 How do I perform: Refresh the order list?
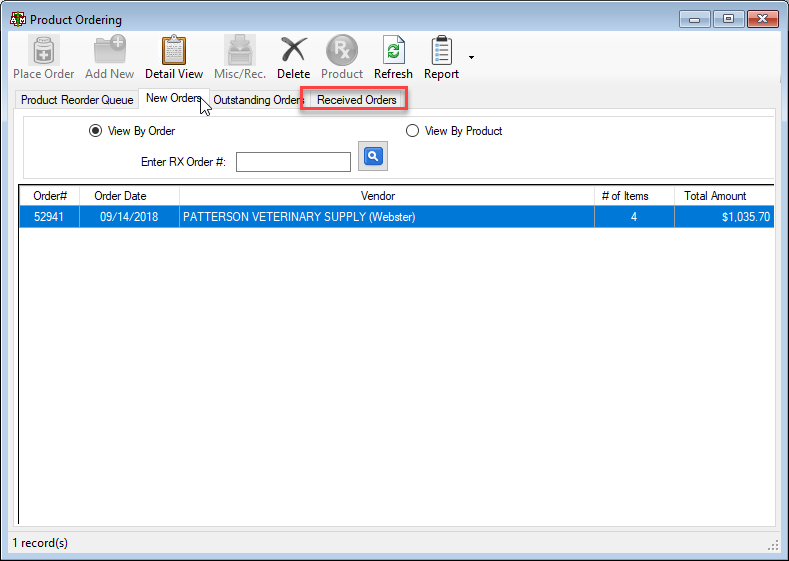[x=393, y=57]
